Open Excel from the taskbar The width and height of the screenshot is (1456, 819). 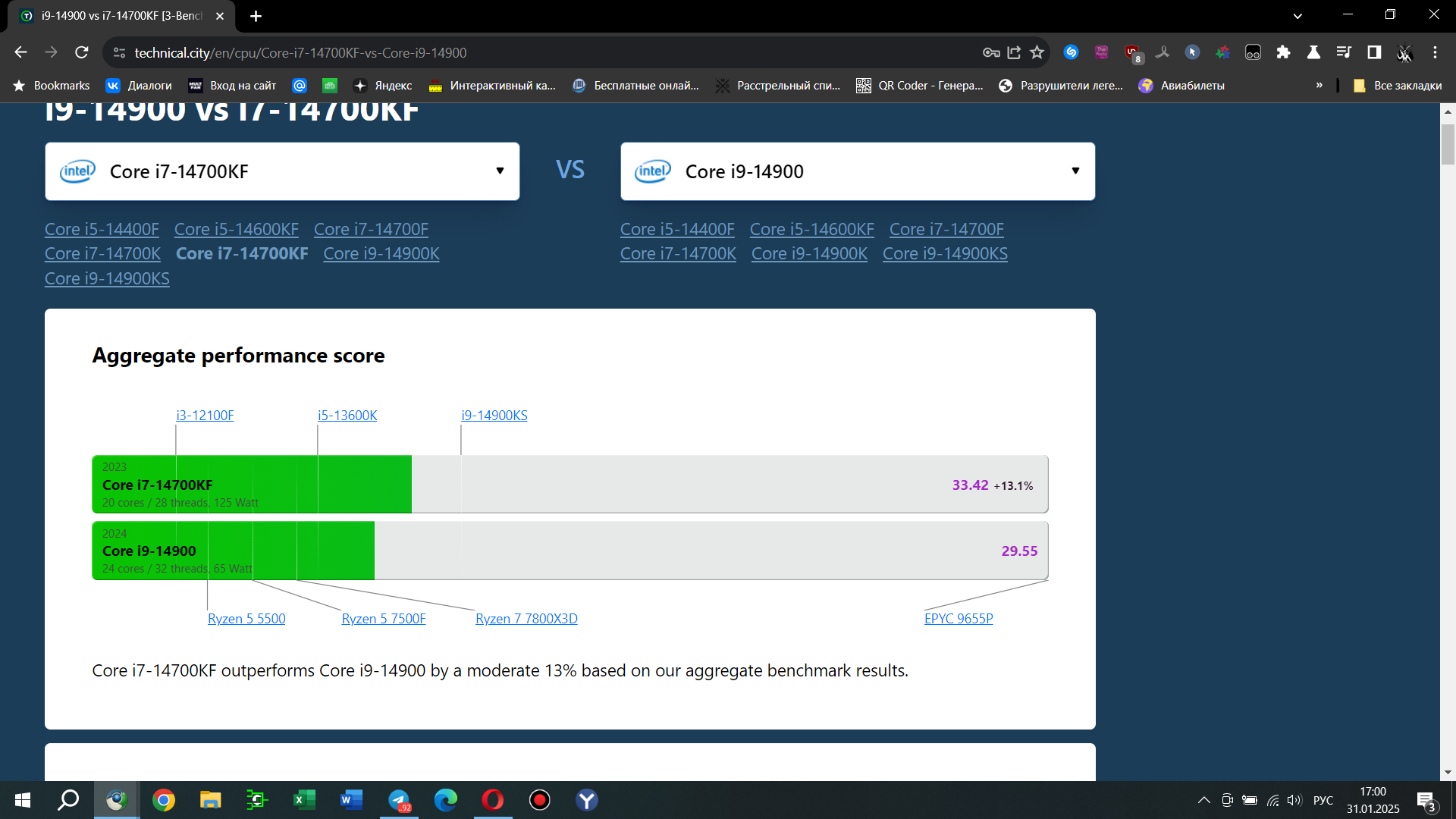point(304,800)
